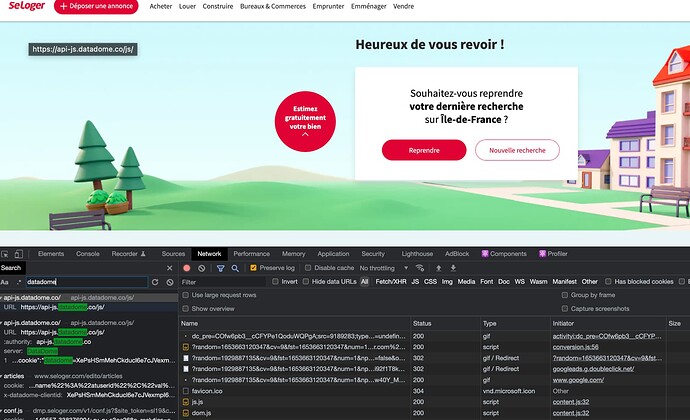
Task: Click the Nouvelle recherche button
Action: [516, 150]
